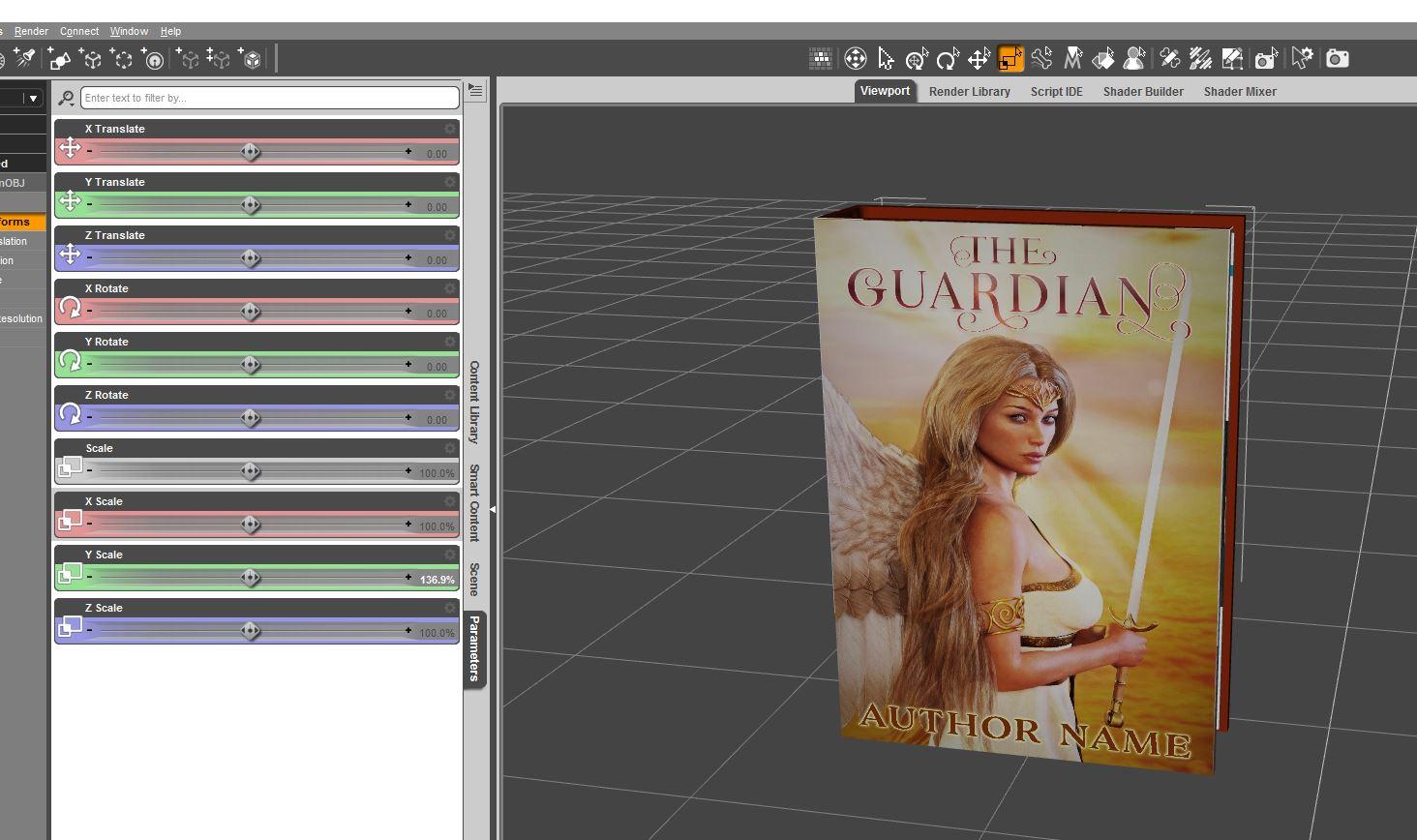Select the bone Joint Editor tool

tap(1041, 59)
